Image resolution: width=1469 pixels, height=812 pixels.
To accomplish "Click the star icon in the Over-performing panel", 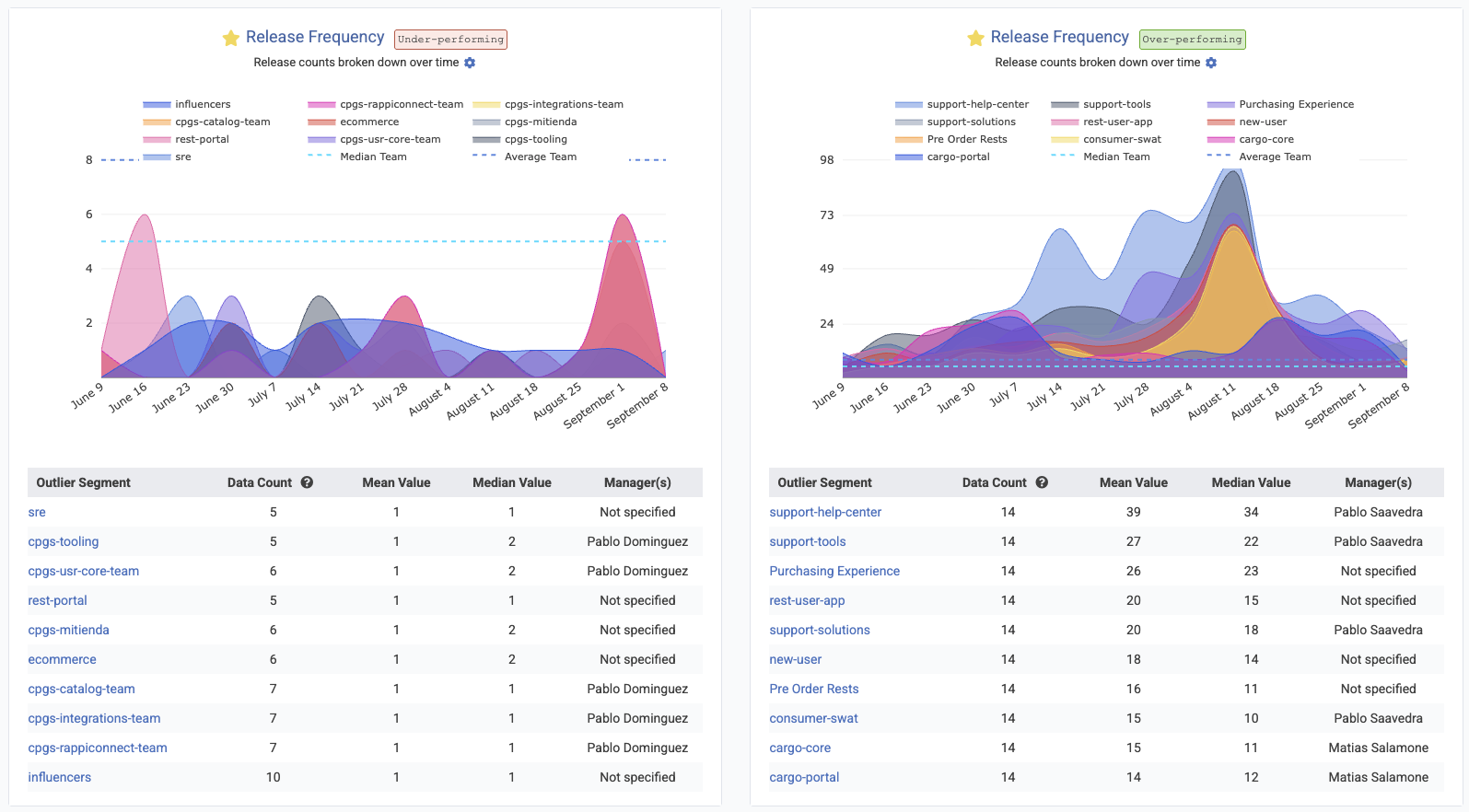I will (975, 38).
